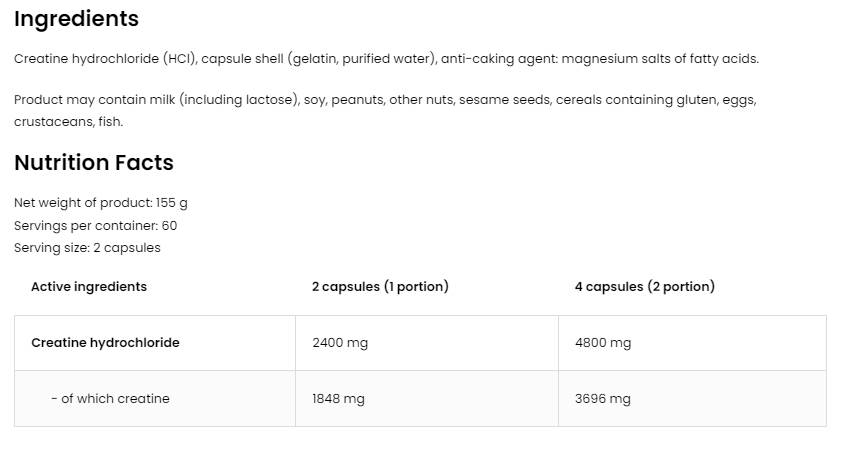Click the bold Creatine hydrochloride table row label
Screen dimensions: 849x450
(x=105, y=343)
